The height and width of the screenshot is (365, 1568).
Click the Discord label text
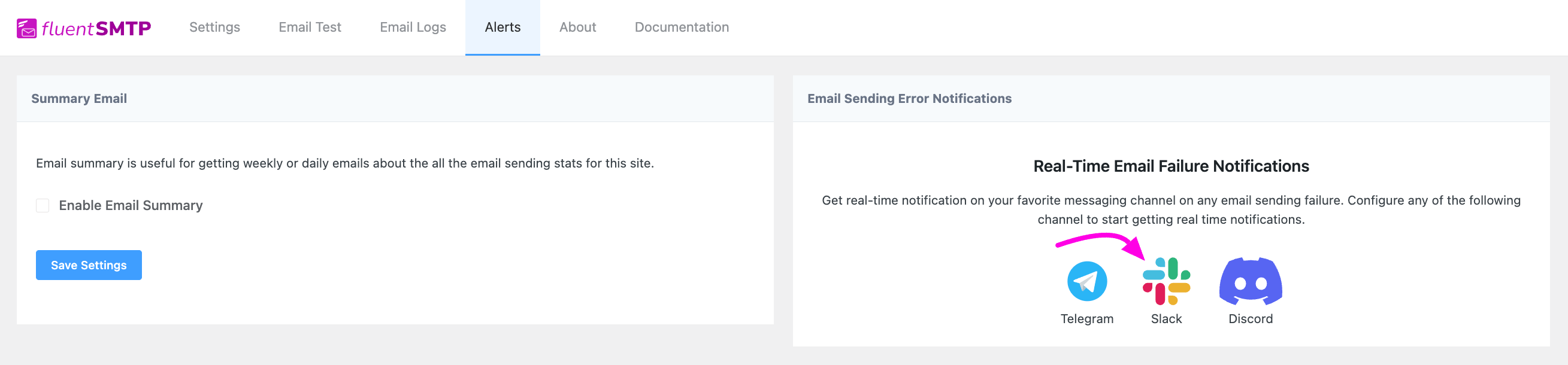pyautogui.click(x=1250, y=319)
